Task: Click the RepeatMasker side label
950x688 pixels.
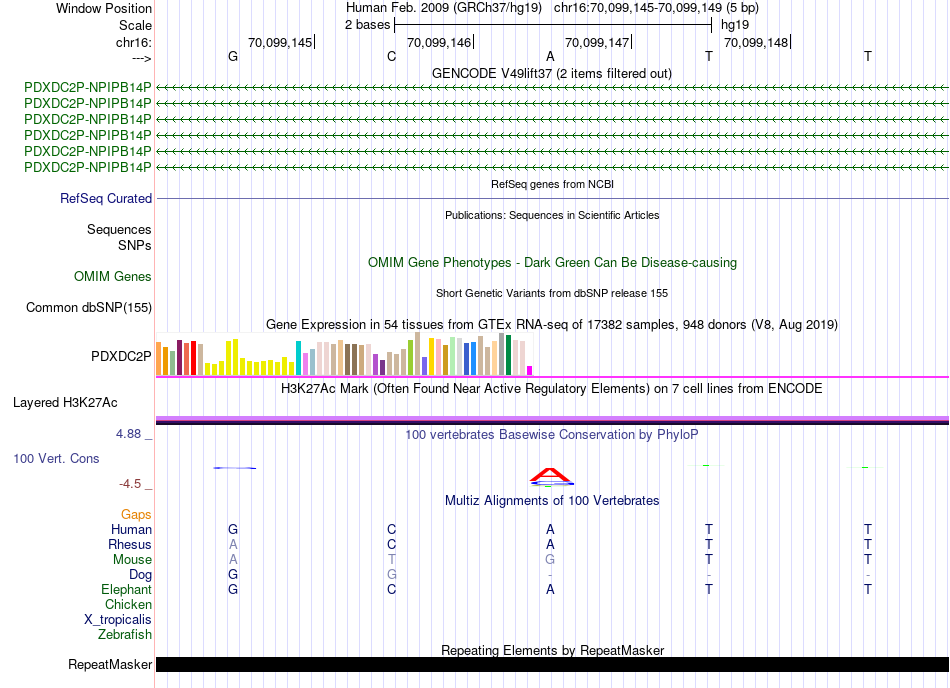Action: [110, 664]
